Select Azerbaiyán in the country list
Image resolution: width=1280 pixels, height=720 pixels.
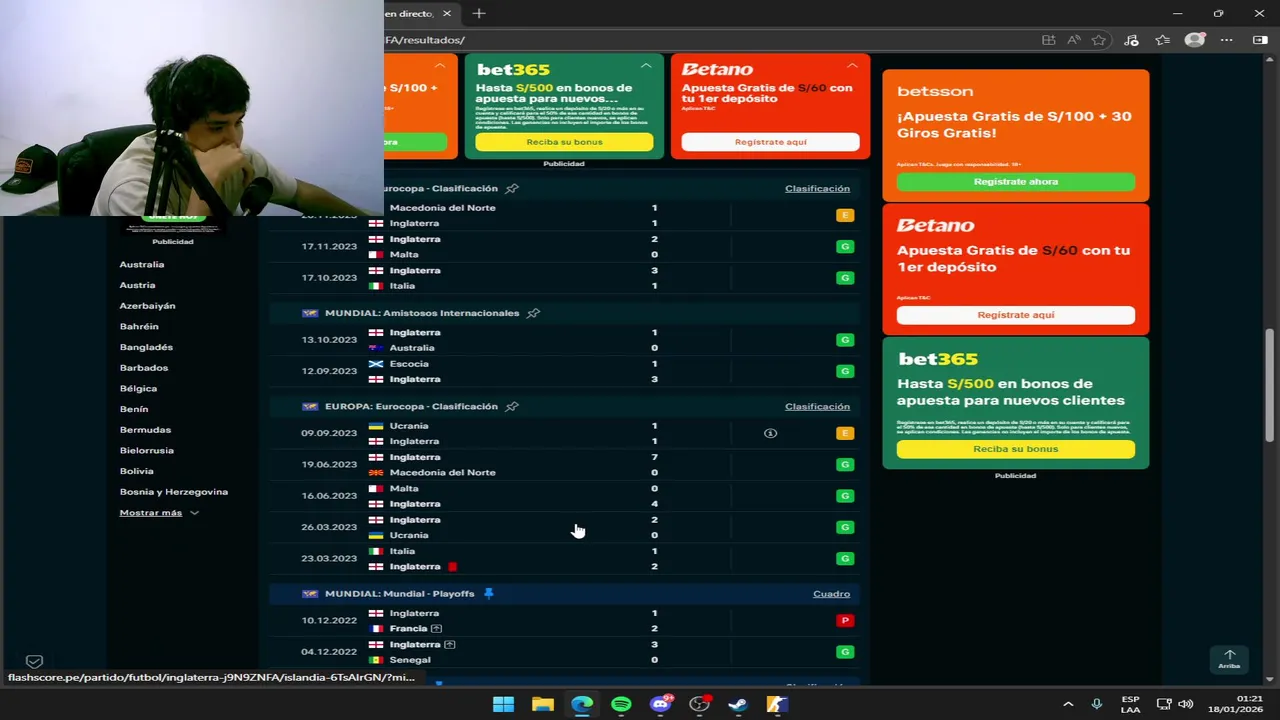(x=148, y=306)
